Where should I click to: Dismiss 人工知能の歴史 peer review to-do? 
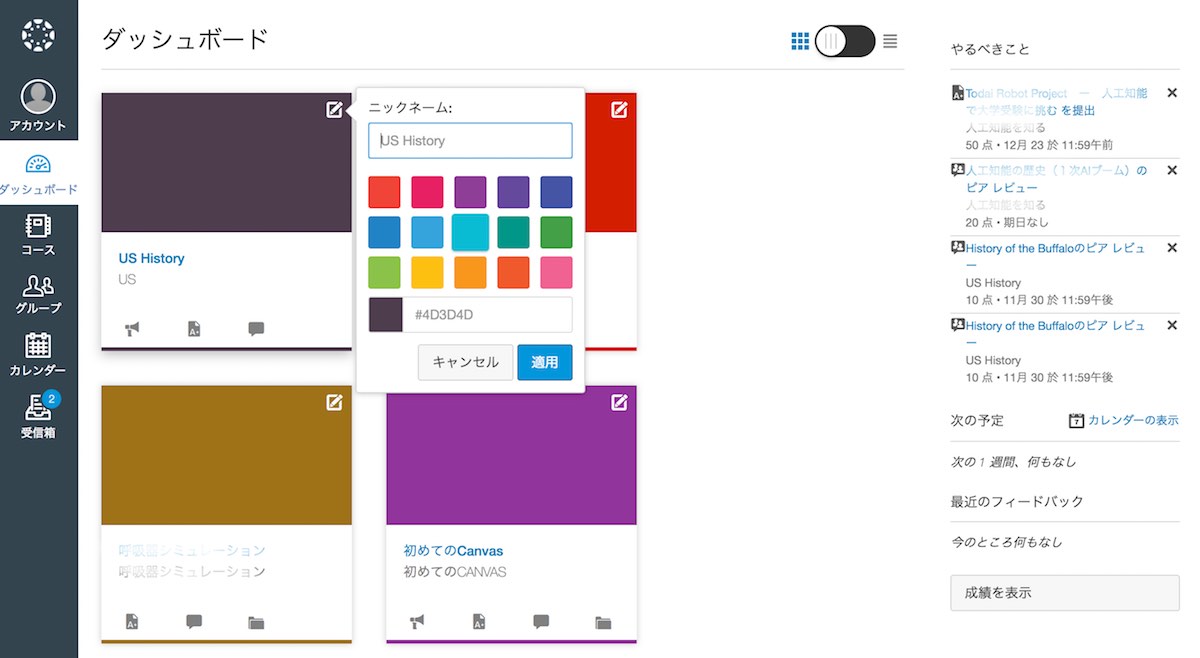pyautogui.click(x=1172, y=170)
